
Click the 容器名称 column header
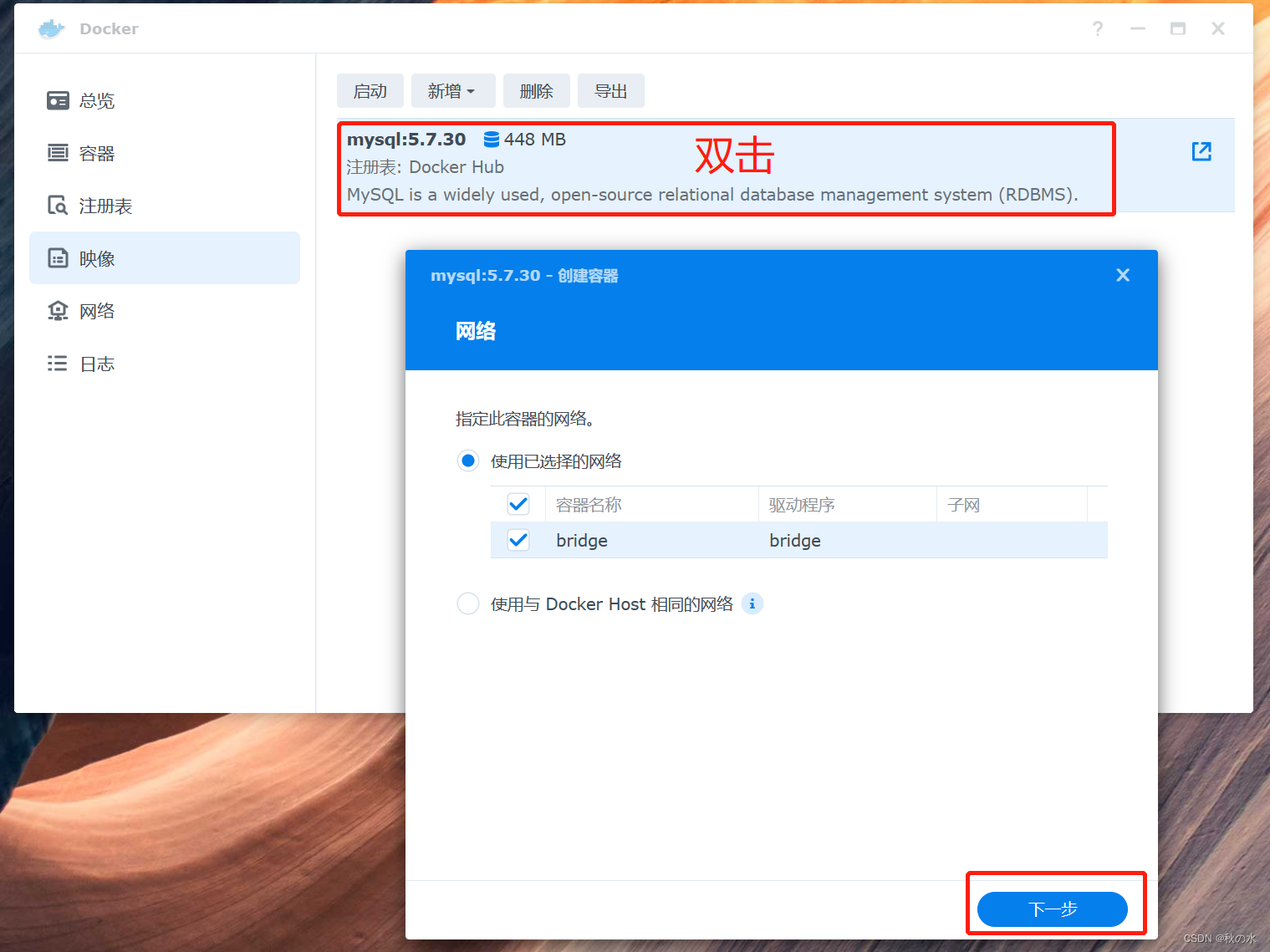[652, 505]
